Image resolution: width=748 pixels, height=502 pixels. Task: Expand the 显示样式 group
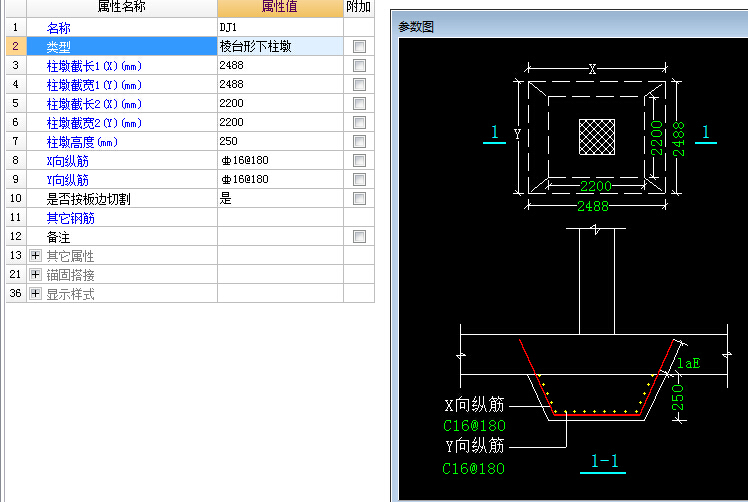point(35,293)
